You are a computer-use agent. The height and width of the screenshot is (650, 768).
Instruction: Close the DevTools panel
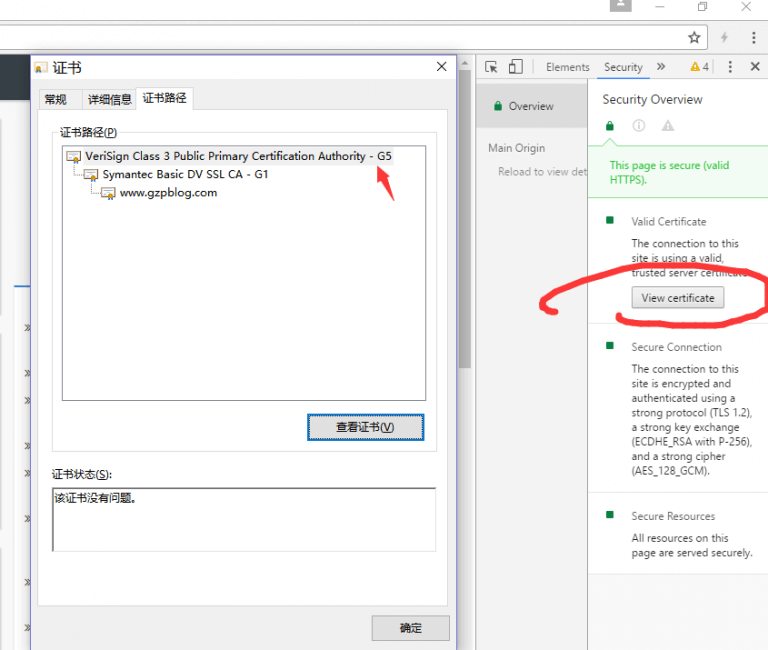click(x=755, y=67)
